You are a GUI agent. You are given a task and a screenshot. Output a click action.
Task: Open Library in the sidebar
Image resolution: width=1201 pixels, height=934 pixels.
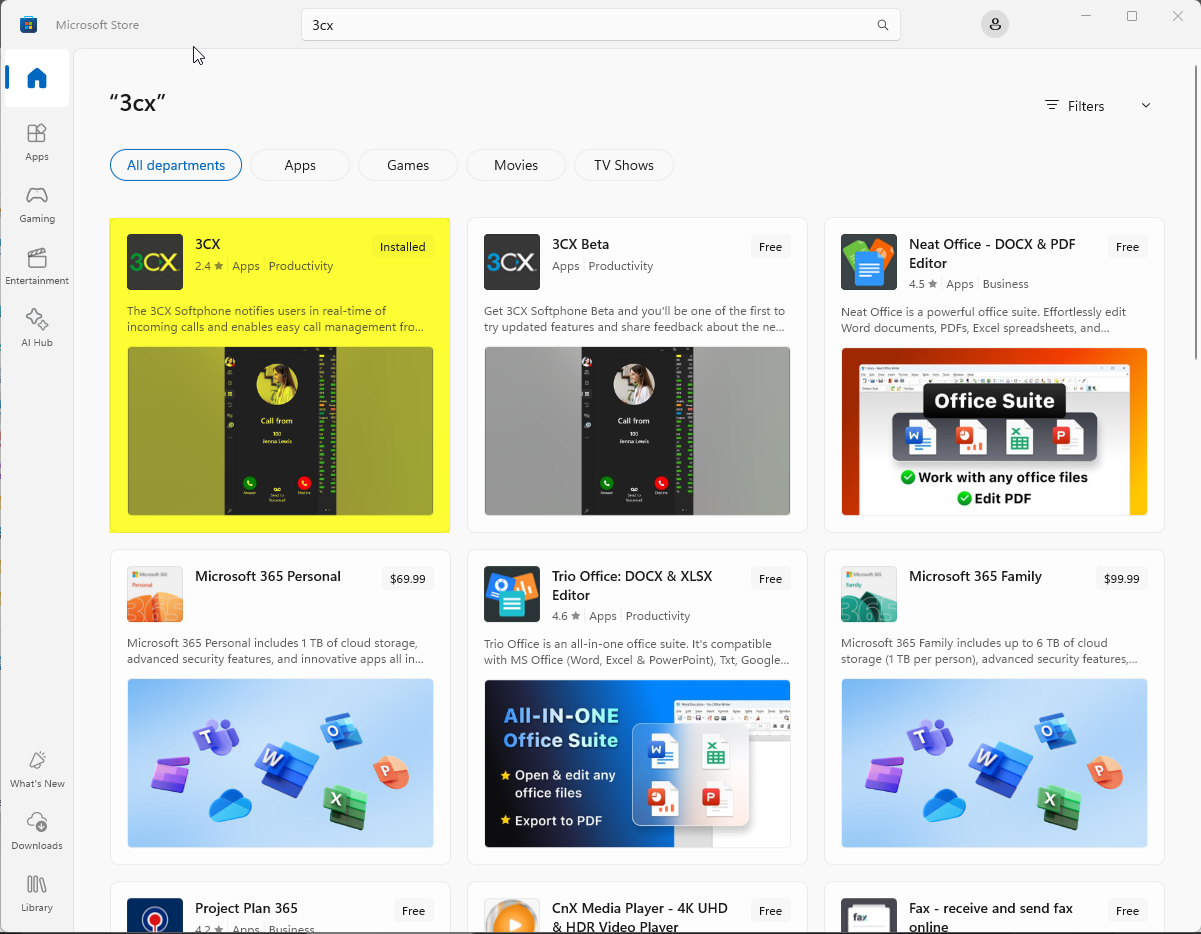[37, 893]
